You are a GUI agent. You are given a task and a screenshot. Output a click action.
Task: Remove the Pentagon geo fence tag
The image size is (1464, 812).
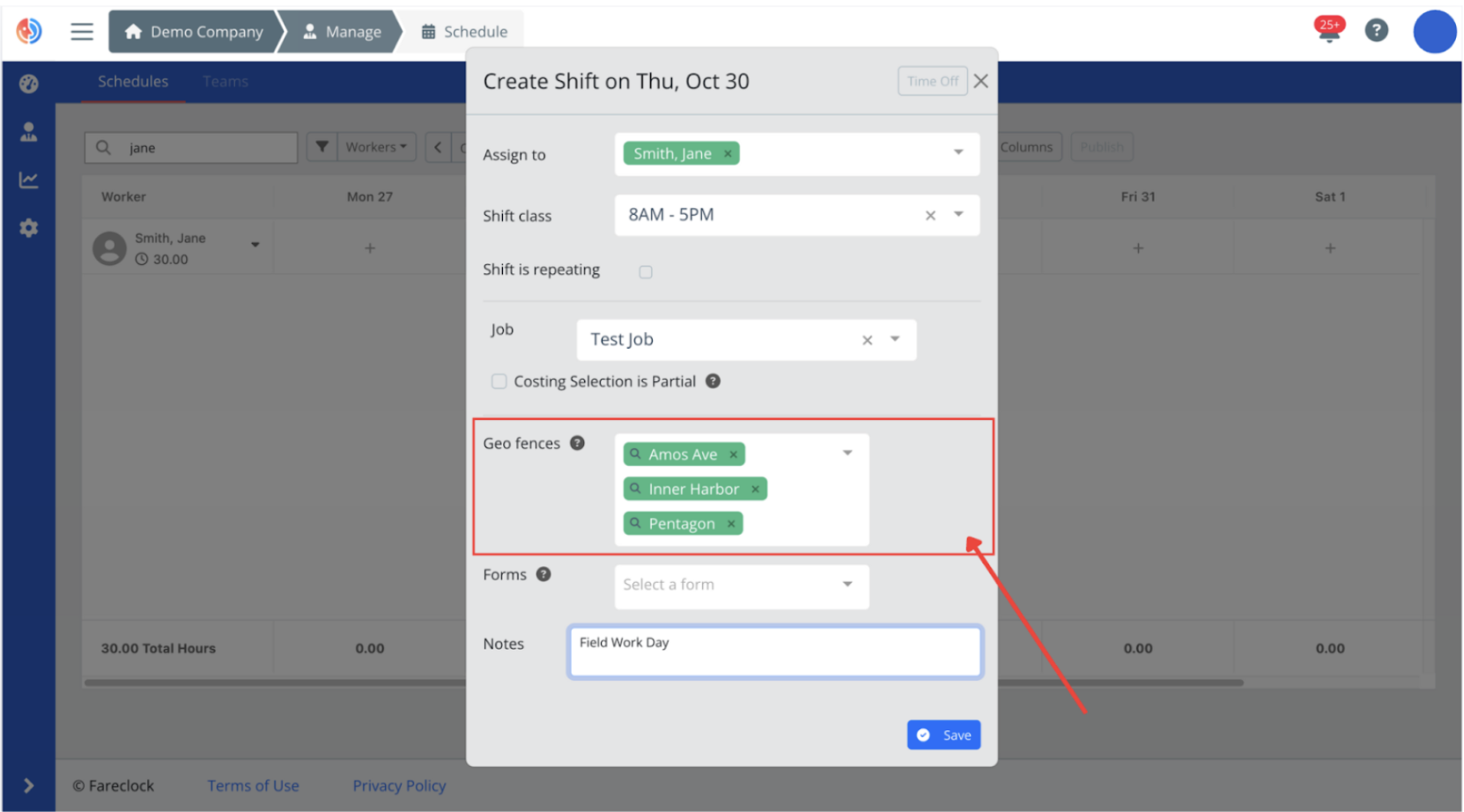tap(731, 522)
